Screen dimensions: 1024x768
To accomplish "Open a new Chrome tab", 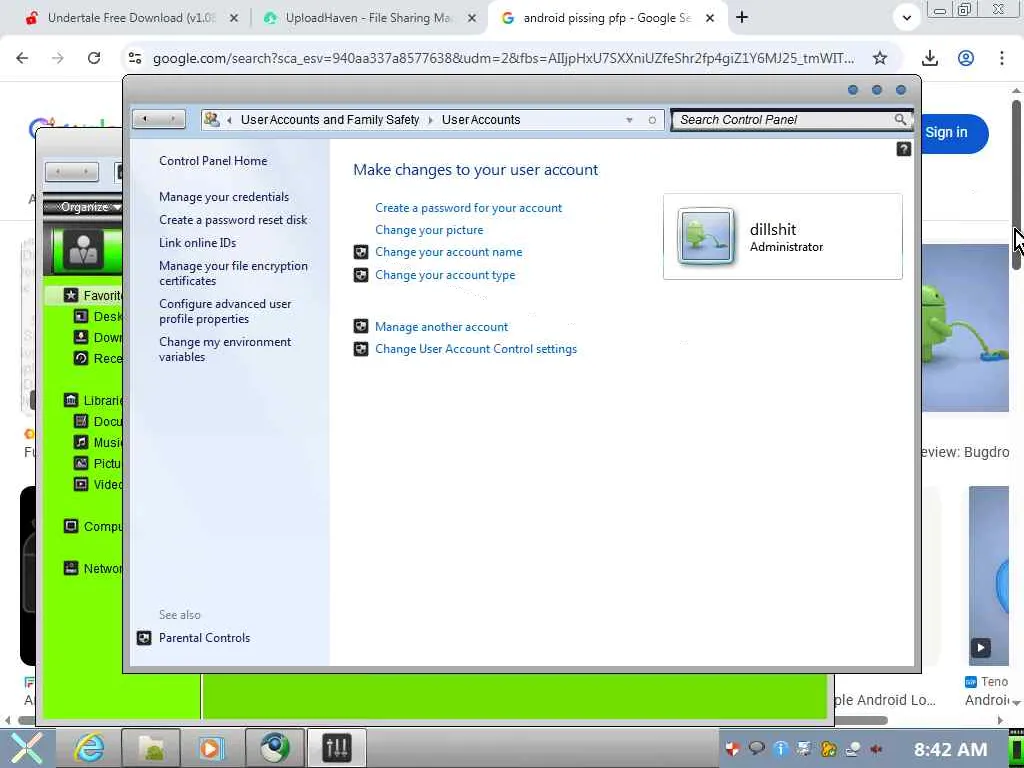I will click(742, 18).
